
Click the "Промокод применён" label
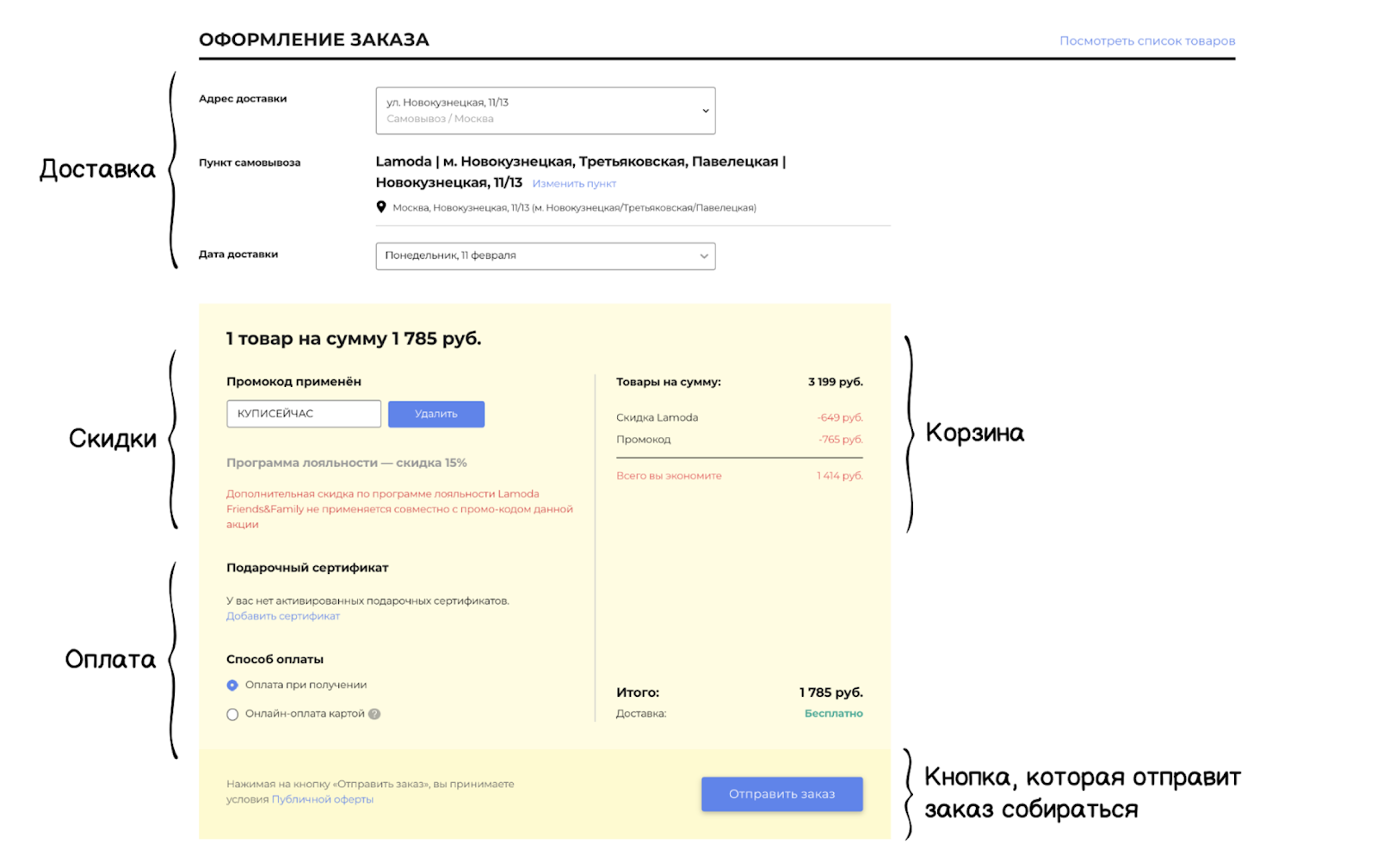[x=293, y=382]
